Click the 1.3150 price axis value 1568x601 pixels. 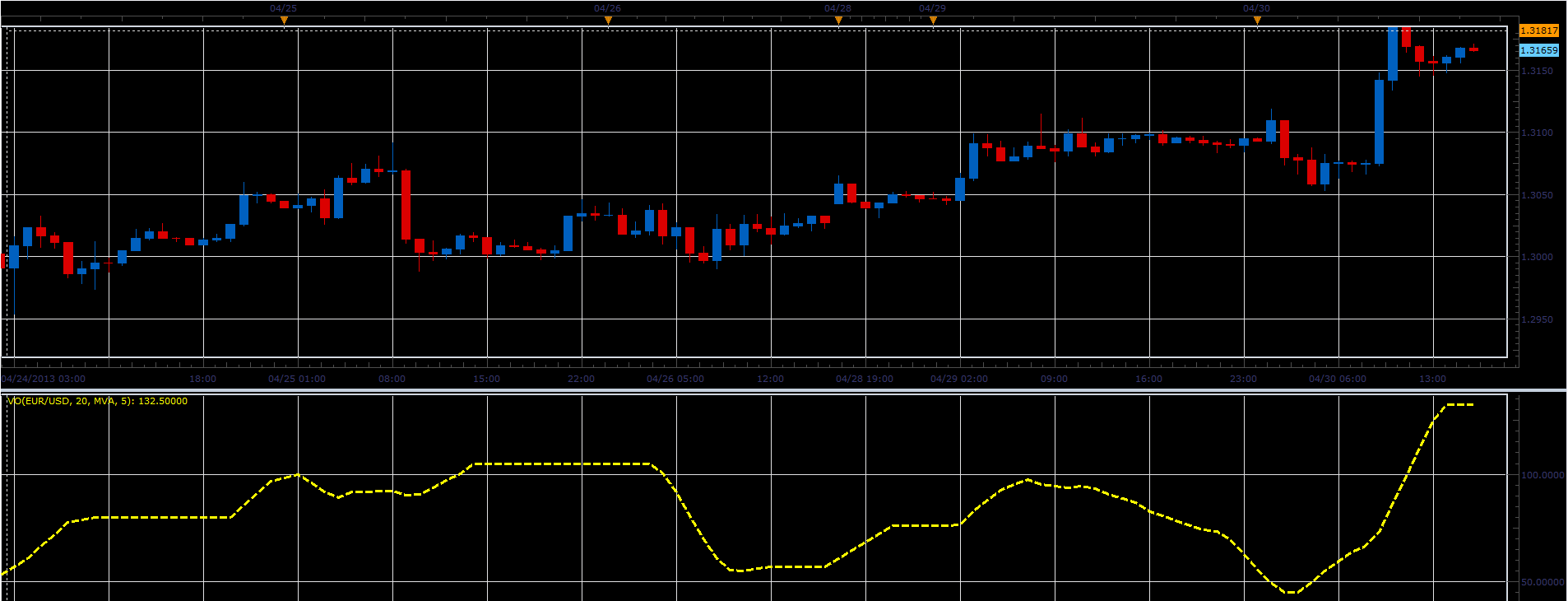point(1537,71)
